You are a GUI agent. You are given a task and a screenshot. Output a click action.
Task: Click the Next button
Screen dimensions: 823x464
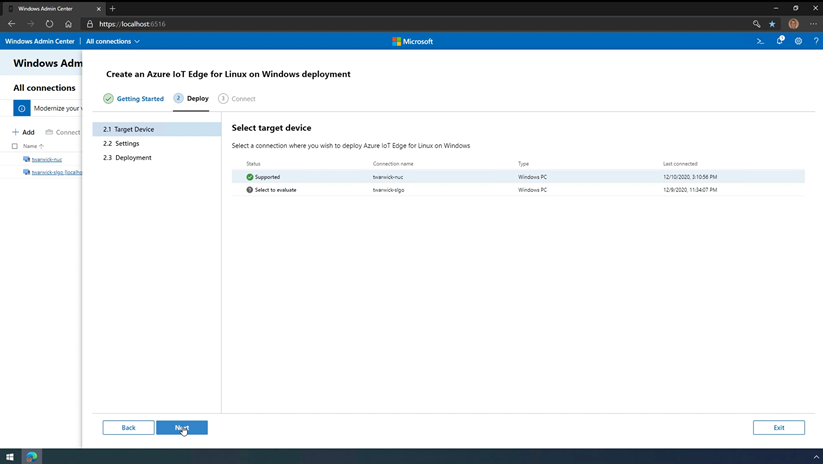pos(182,427)
